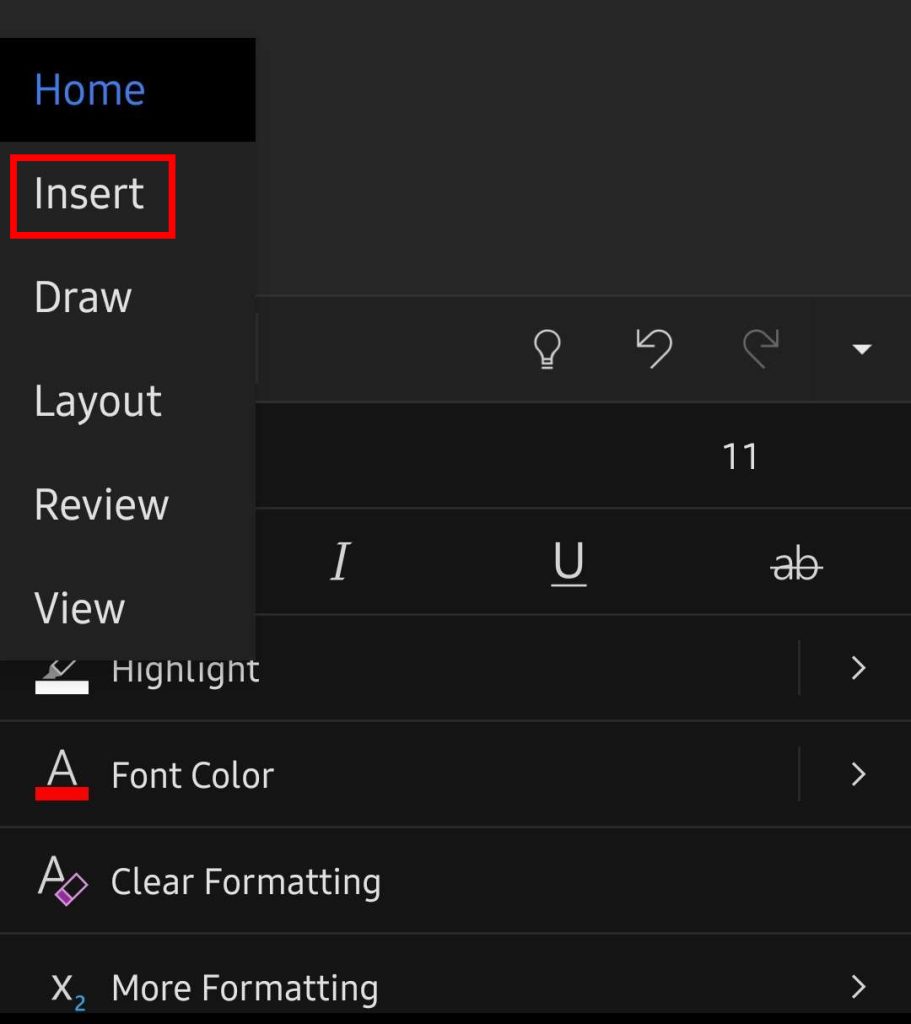Expand the Highlight color options chevron

click(858, 668)
